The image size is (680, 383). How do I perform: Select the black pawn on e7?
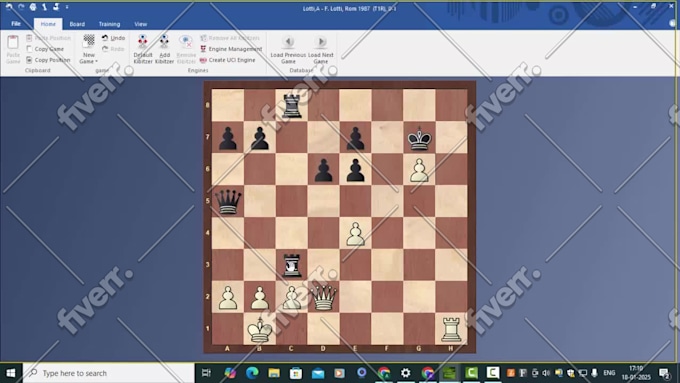(356, 137)
